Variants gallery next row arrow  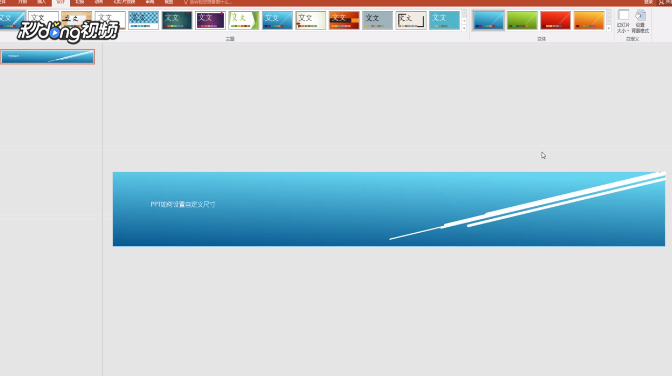click(609, 21)
